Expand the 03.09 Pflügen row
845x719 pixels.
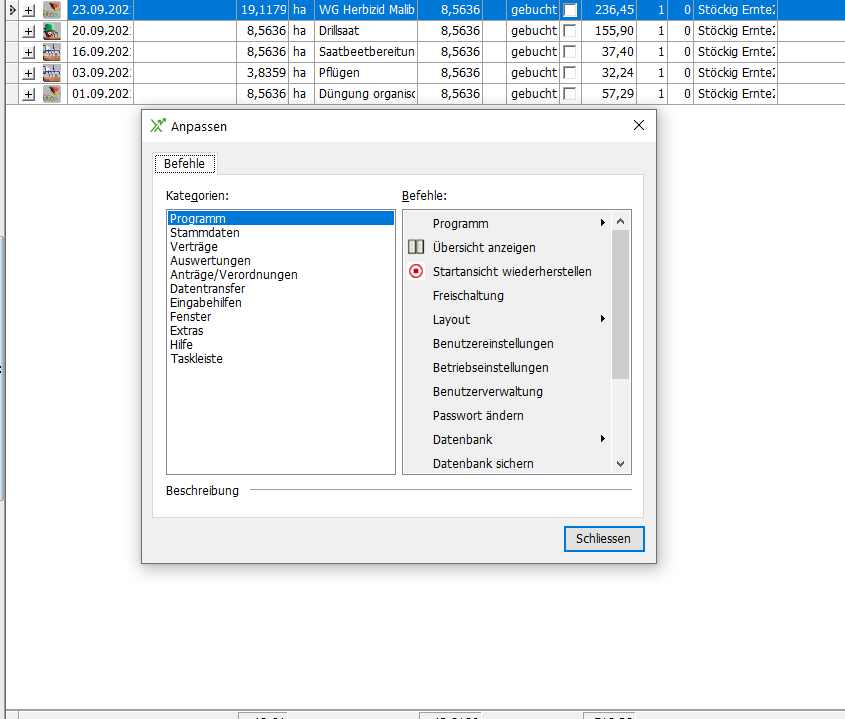point(28,73)
